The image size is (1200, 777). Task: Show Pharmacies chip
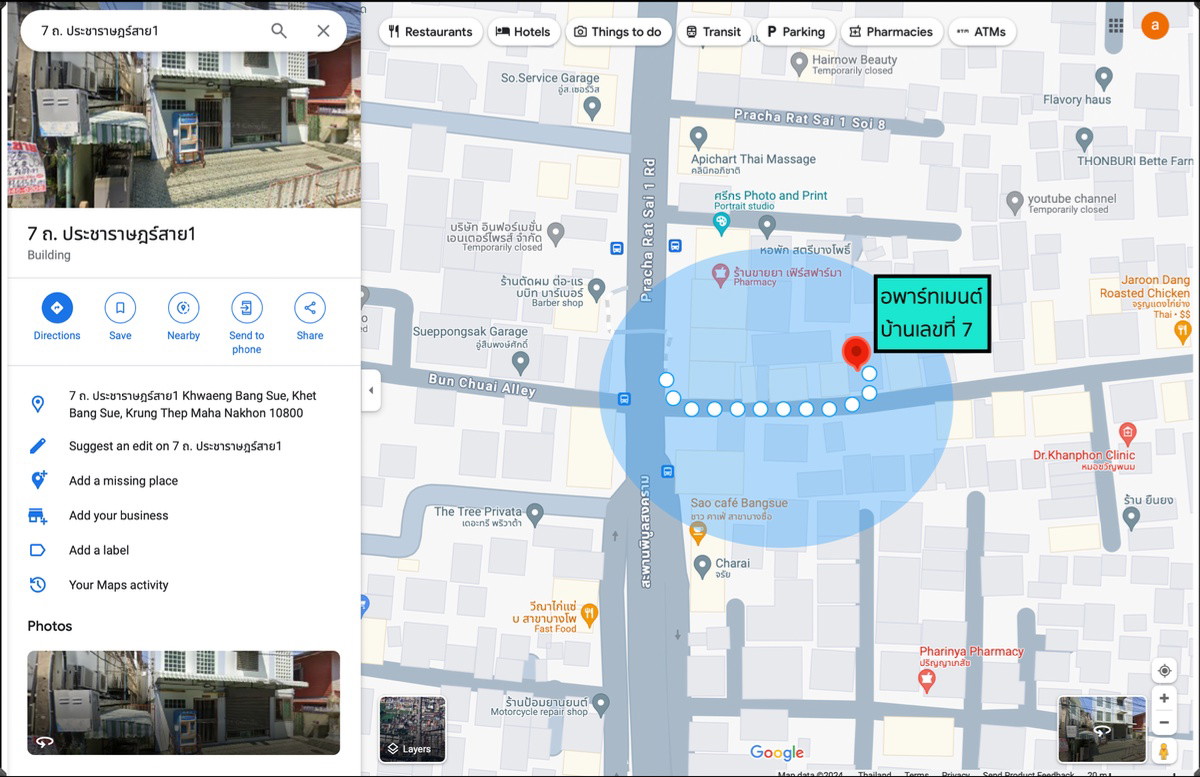[890, 32]
